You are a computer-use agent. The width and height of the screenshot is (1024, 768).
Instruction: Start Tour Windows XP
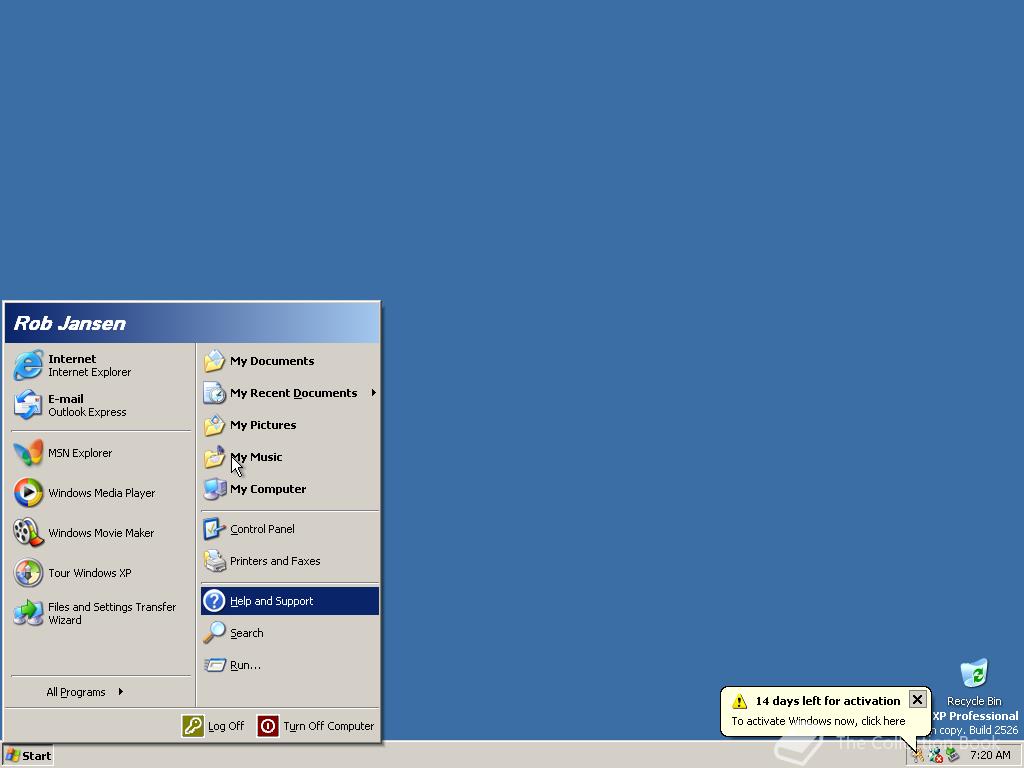[101, 573]
